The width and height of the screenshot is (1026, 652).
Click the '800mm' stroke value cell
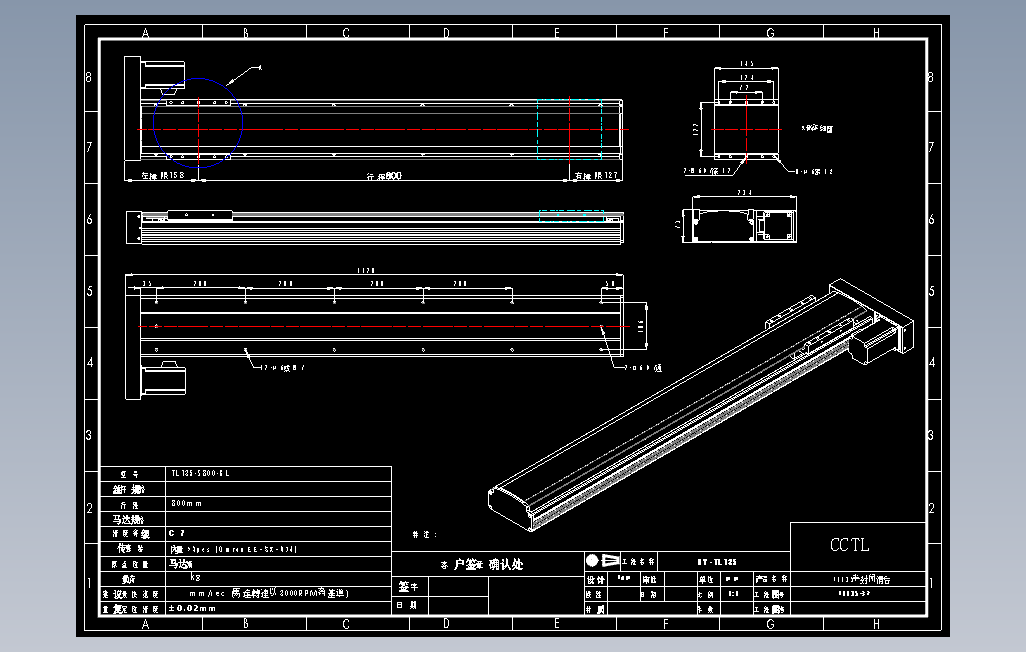279,503
